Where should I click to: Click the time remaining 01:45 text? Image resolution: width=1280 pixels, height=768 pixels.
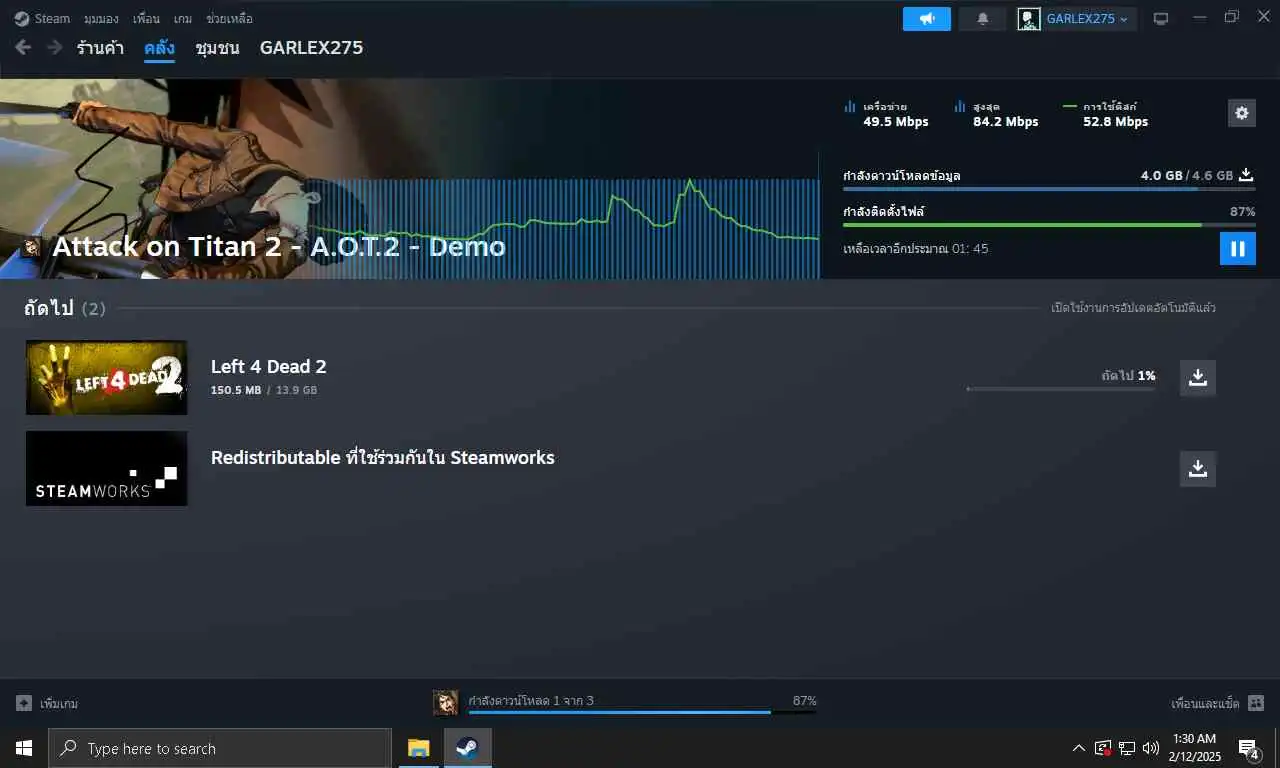coord(915,248)
